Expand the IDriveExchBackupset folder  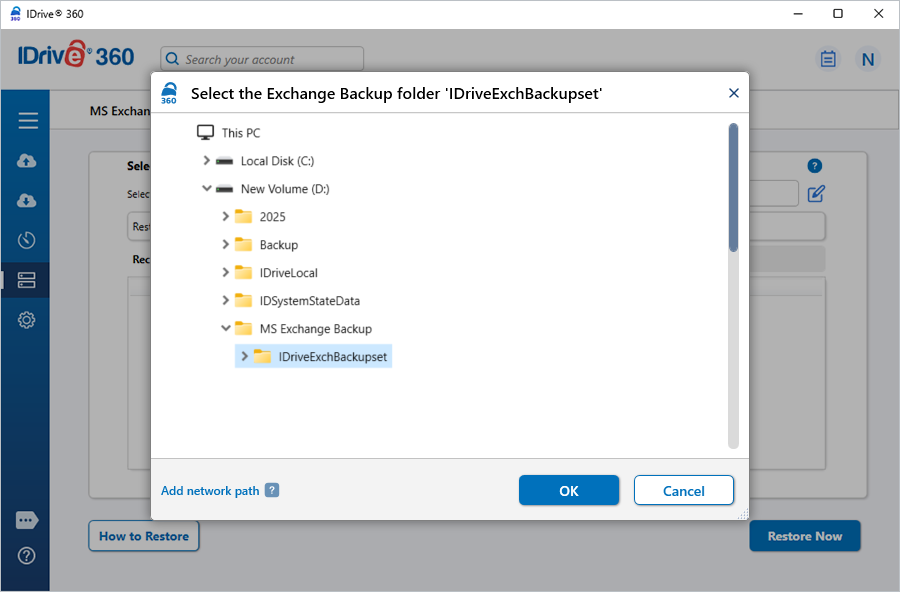pos(245,357)
